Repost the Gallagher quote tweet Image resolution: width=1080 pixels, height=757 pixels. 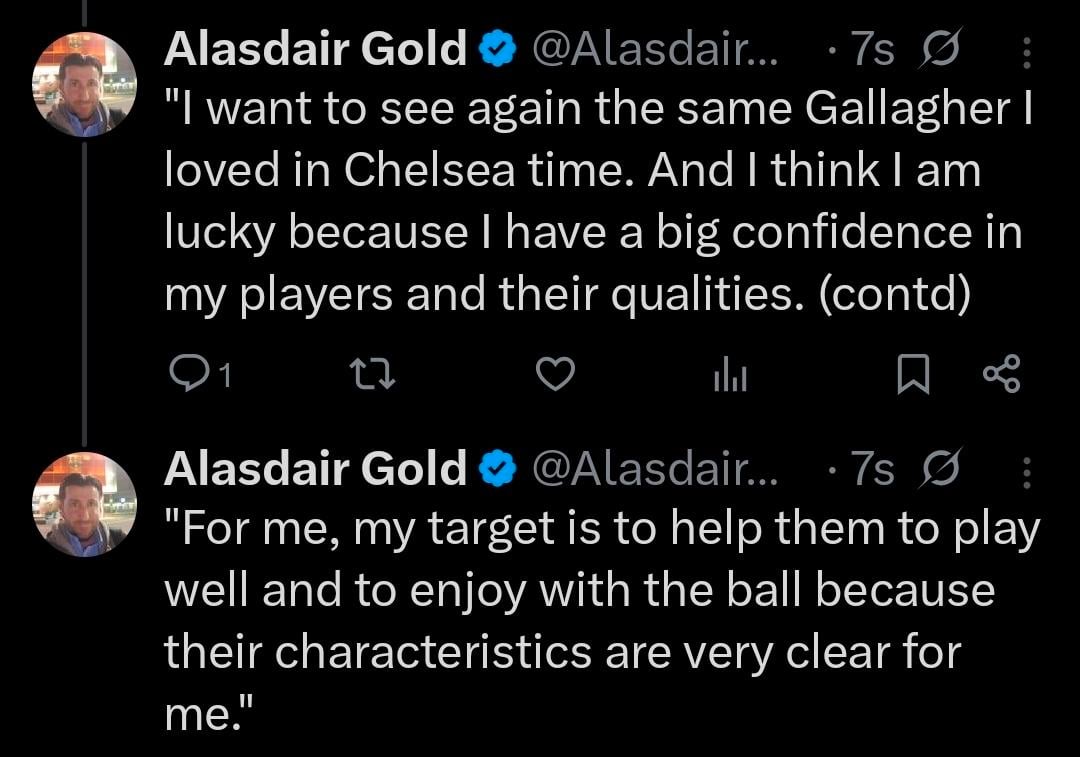tap(375, 375)
